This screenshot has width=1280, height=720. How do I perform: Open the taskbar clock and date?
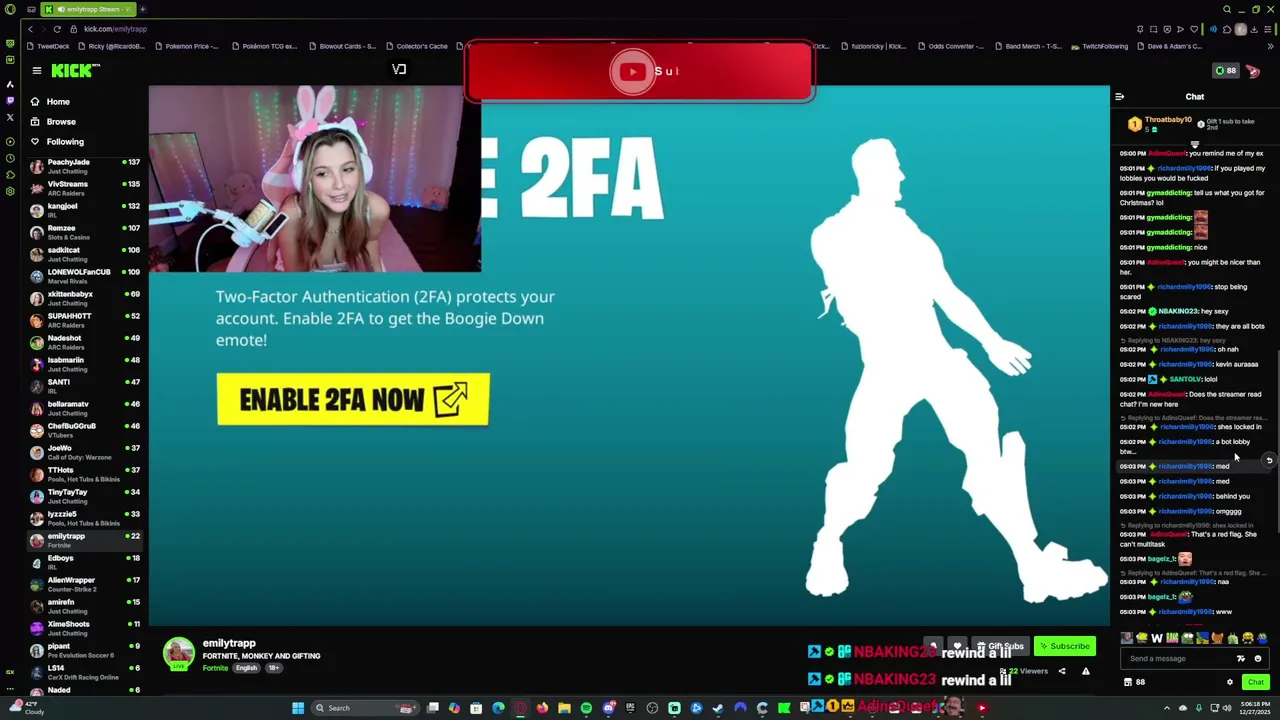pyautogui.click(x=1253, y=708)
